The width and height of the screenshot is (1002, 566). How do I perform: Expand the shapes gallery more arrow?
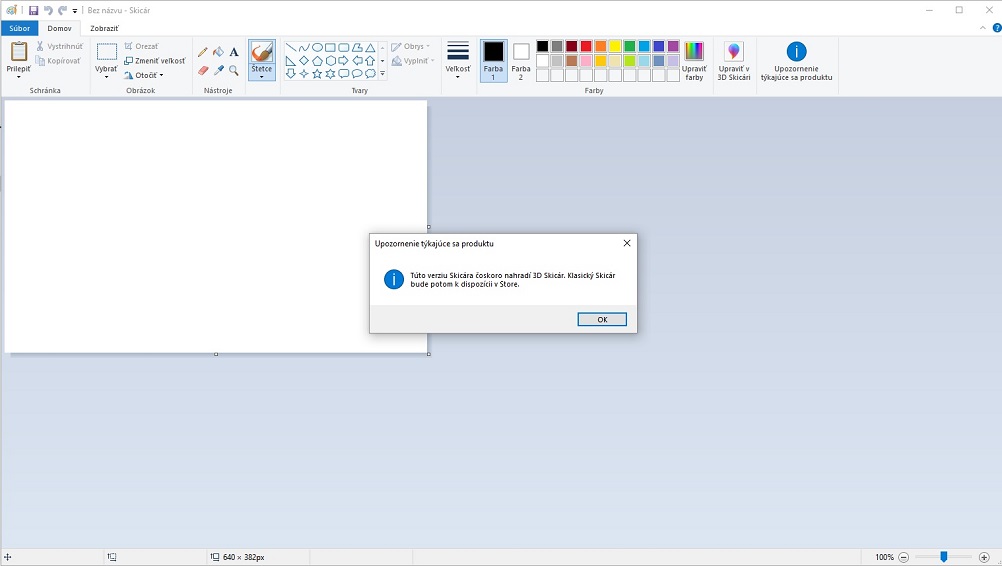383,74
